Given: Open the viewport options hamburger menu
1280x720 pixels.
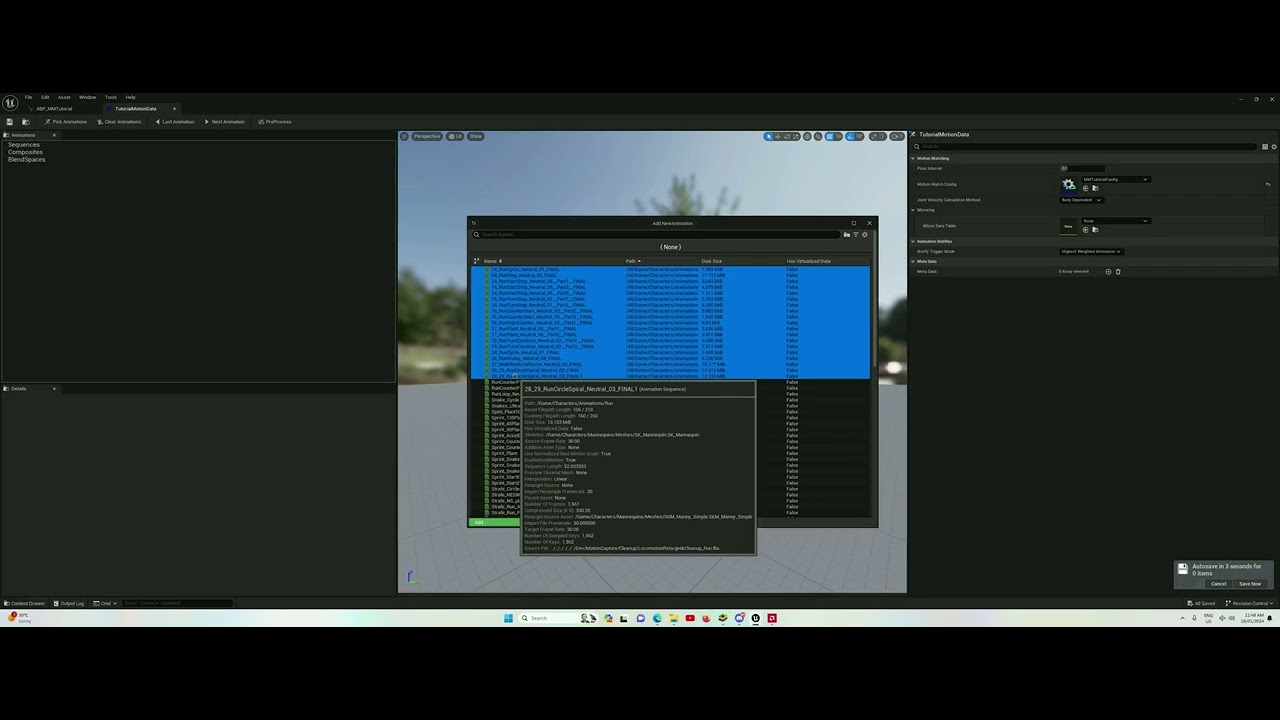Looking at the screenshot, I should point(404,136).
